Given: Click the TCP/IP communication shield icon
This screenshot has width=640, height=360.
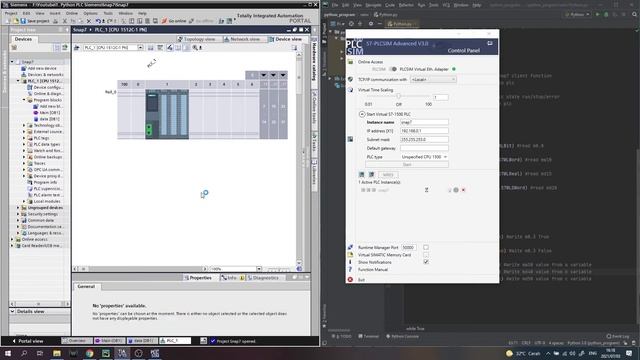Looking at the screenshot, I should 350,80.
